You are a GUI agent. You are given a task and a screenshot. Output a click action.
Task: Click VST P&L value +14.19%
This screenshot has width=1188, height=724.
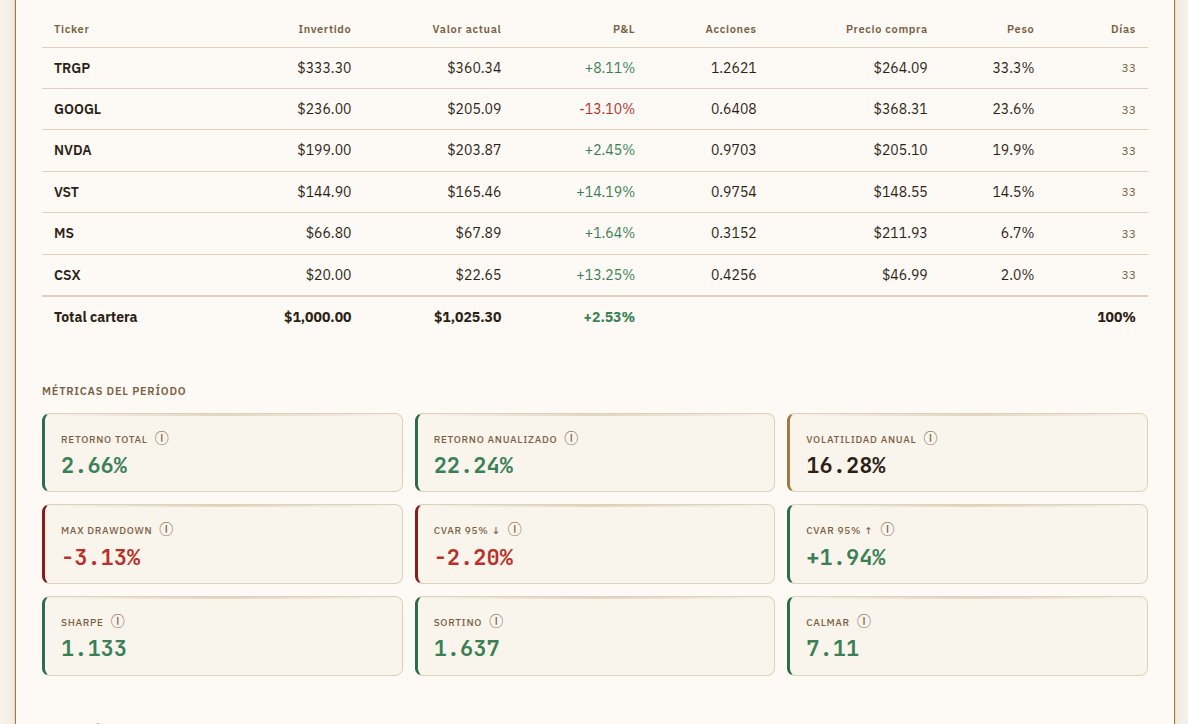(605, 192)
